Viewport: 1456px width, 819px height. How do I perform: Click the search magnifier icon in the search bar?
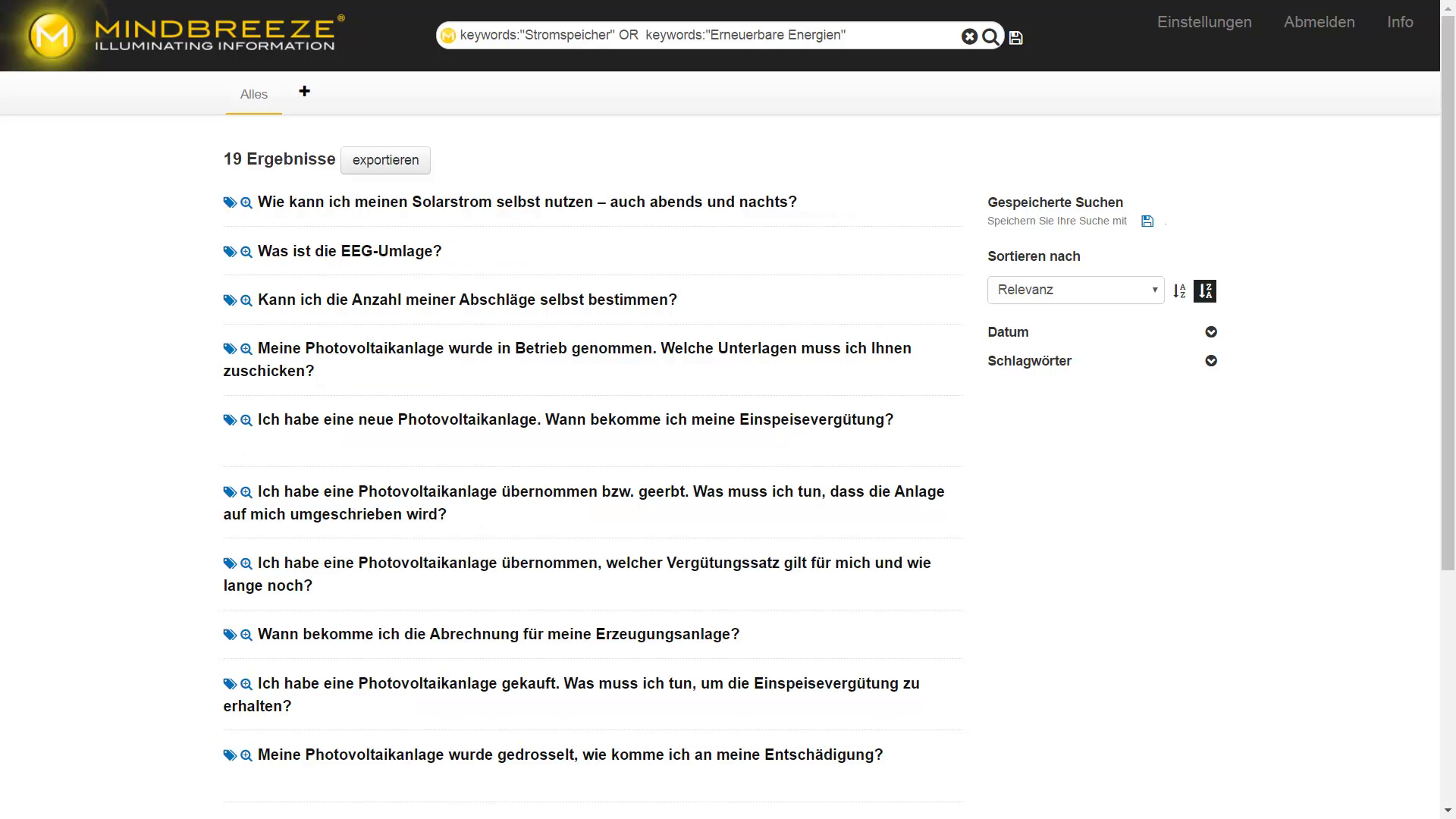point(990,36)
